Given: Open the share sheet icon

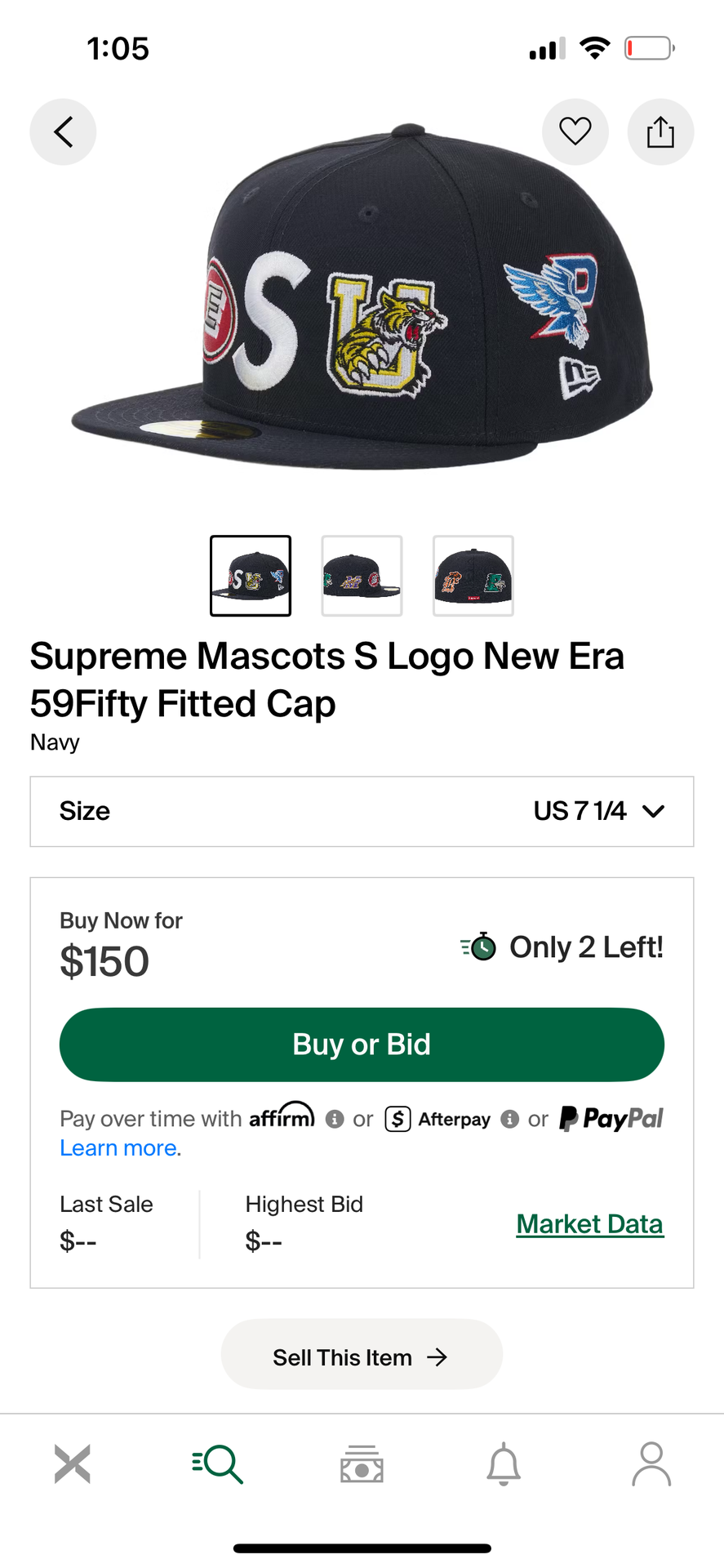Looking at the screenshot, I should coord(660,131).
